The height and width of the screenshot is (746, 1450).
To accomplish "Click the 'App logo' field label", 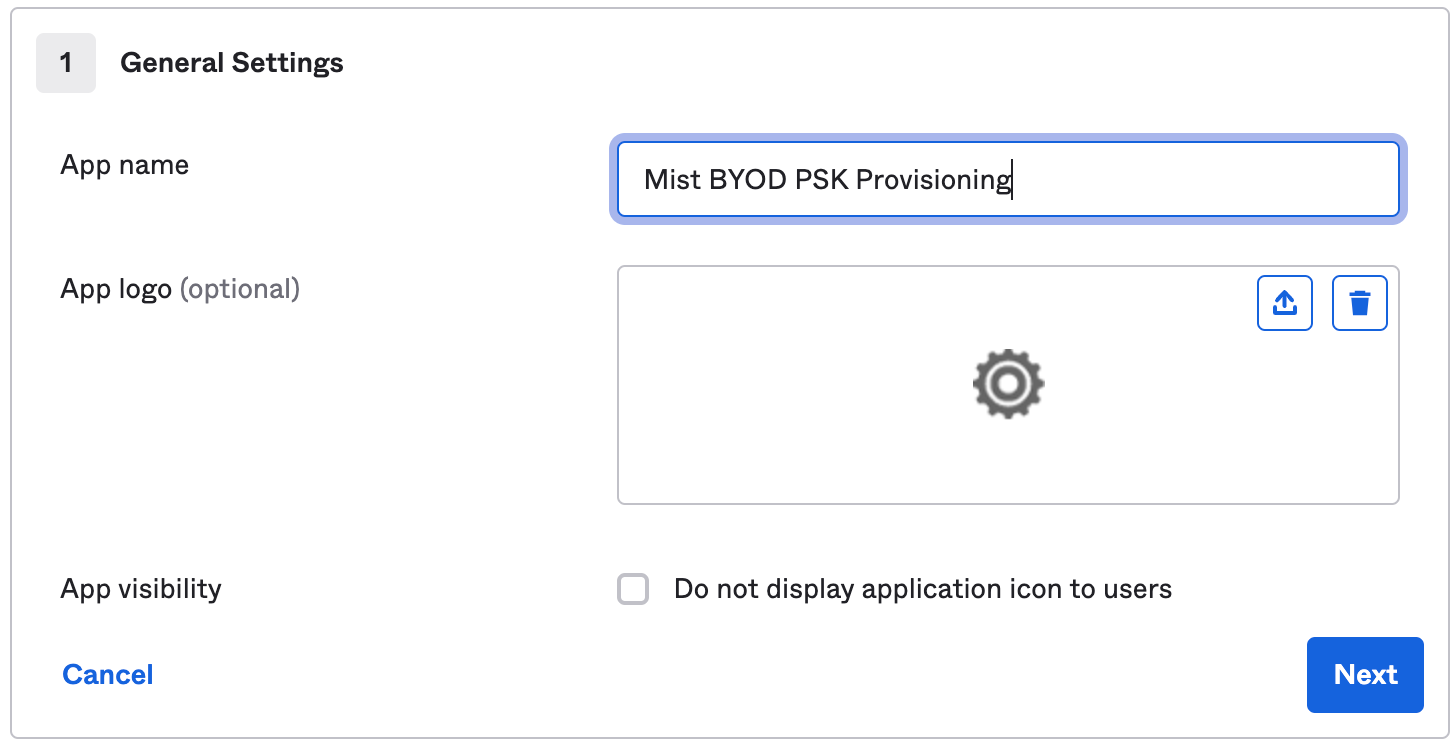I will pyautogui.click(x=116, y=289).
